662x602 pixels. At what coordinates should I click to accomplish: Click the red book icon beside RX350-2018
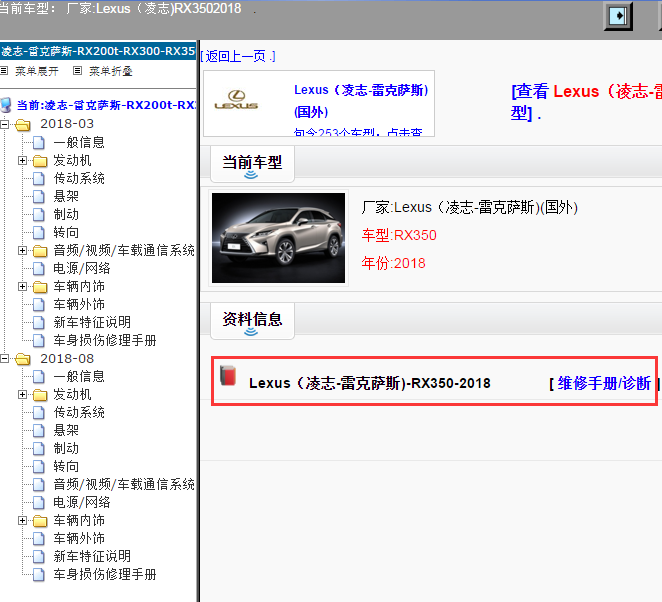[x=229, y=376]
